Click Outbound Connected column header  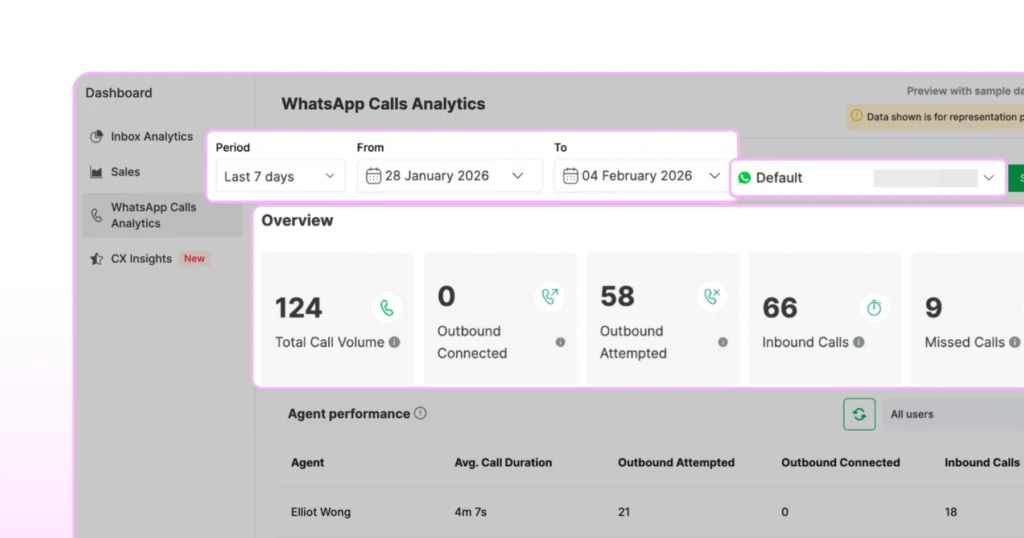(x=840, y=462)
